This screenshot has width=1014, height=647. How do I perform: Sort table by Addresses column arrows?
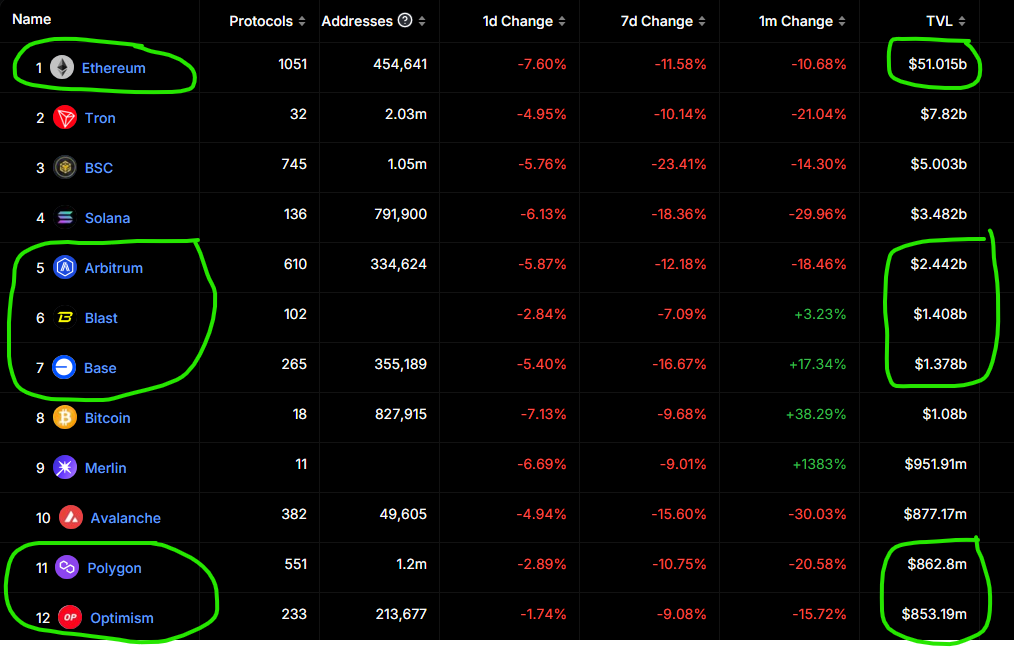point(422,21)
